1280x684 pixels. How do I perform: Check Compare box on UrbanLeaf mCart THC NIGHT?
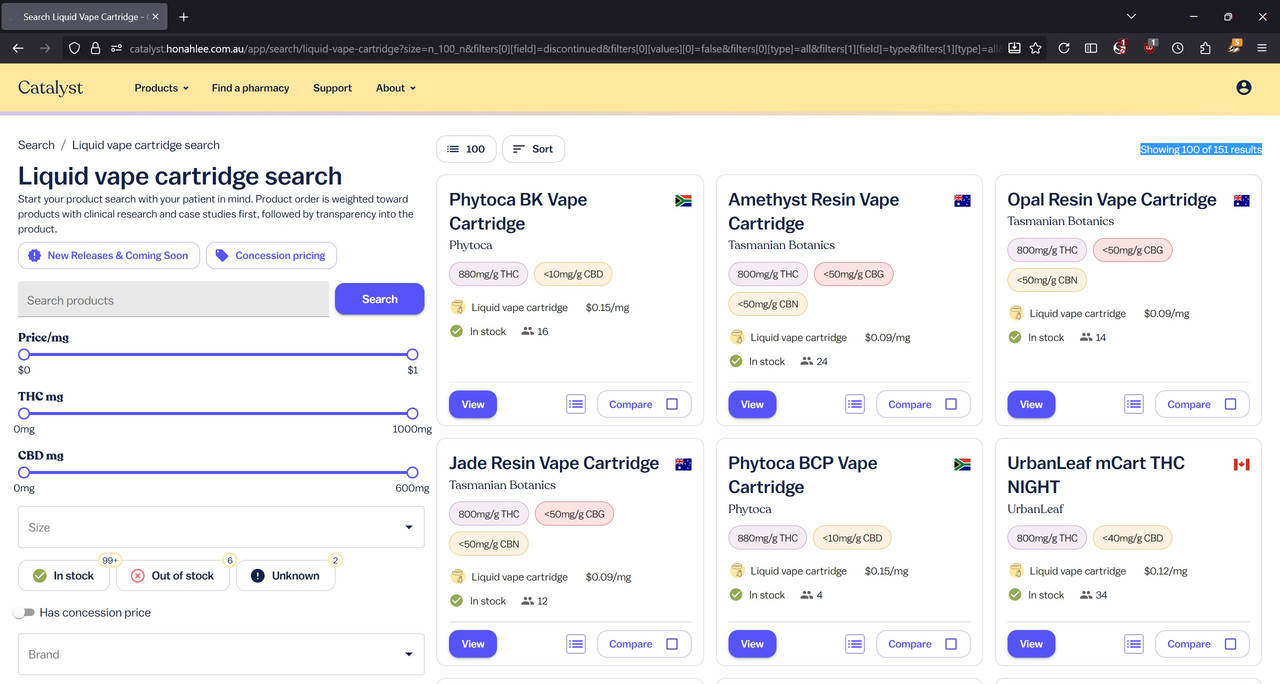click(1230, 644)
